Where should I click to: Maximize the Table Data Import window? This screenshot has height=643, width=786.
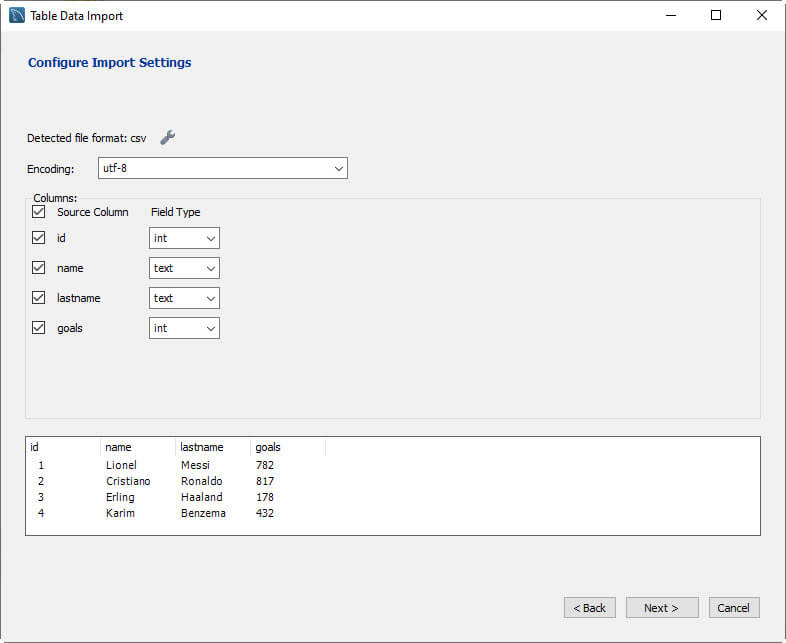[x=716, y=15]
